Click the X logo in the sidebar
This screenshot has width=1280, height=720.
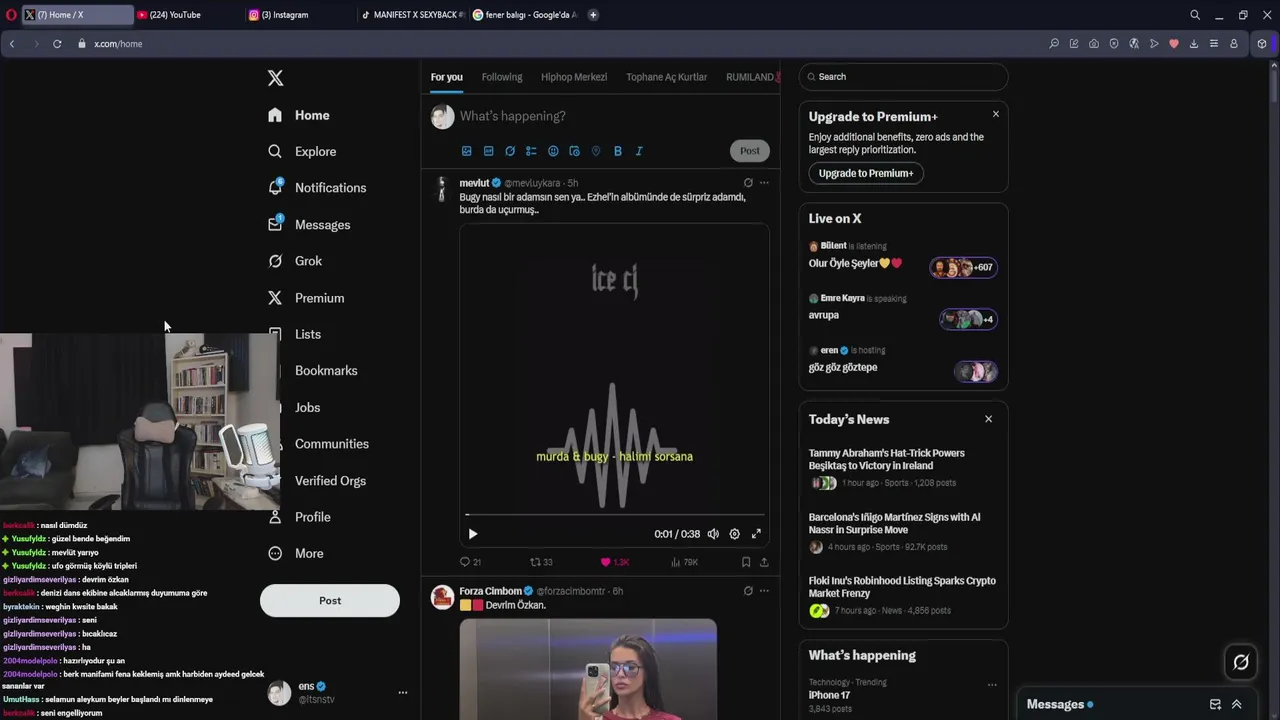click(276, 78)
